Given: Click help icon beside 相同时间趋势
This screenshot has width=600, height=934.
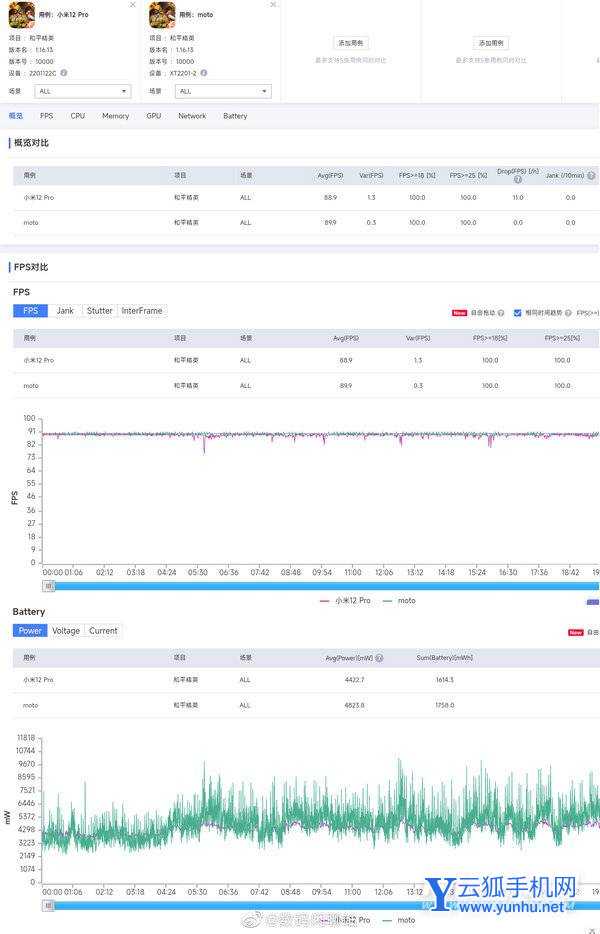Looking at the screenshot, I should 568,313.
